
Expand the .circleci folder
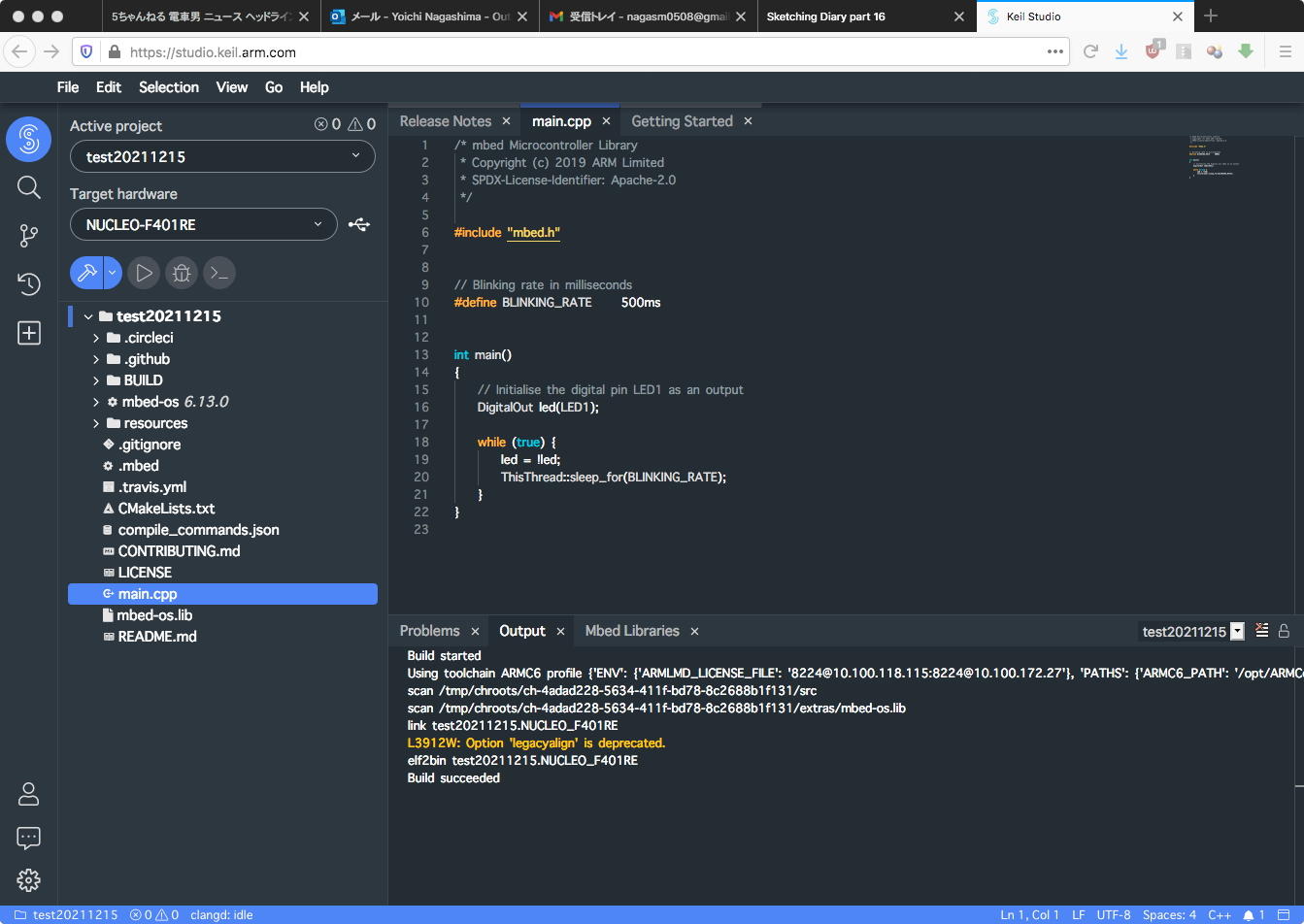[96, 338]
